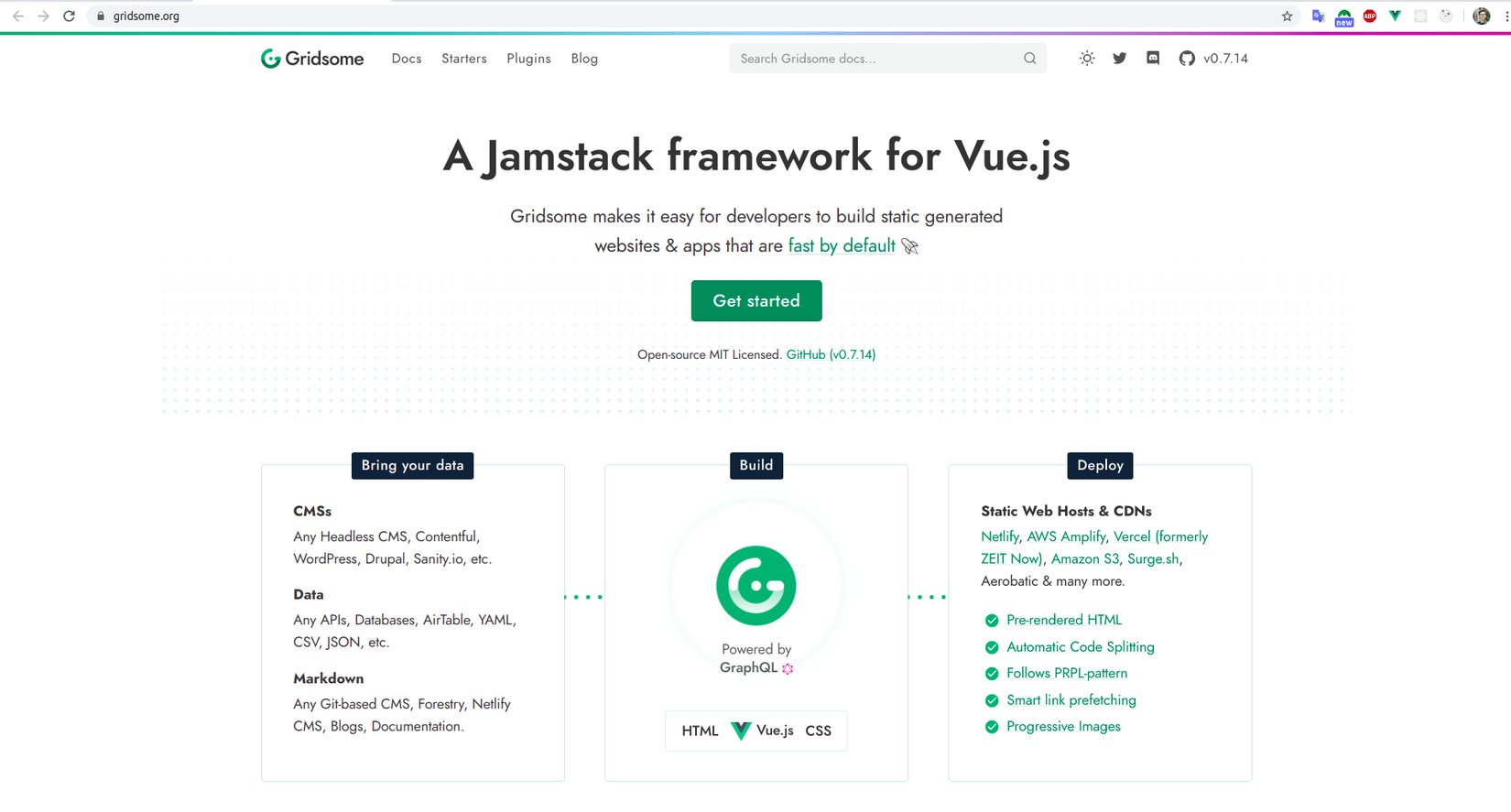
Task: Open the Surge.sh link
Action: click(1153, 559)
